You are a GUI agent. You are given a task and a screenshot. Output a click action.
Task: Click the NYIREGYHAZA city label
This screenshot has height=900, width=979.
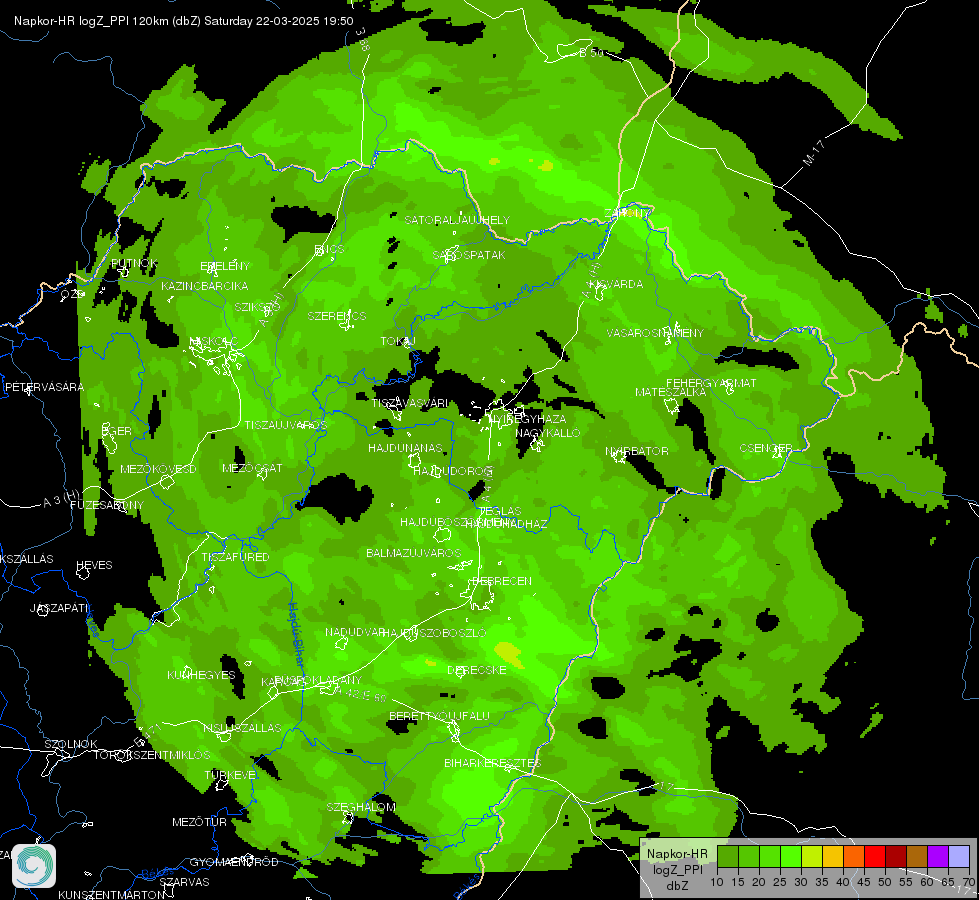tap(528, 418)
